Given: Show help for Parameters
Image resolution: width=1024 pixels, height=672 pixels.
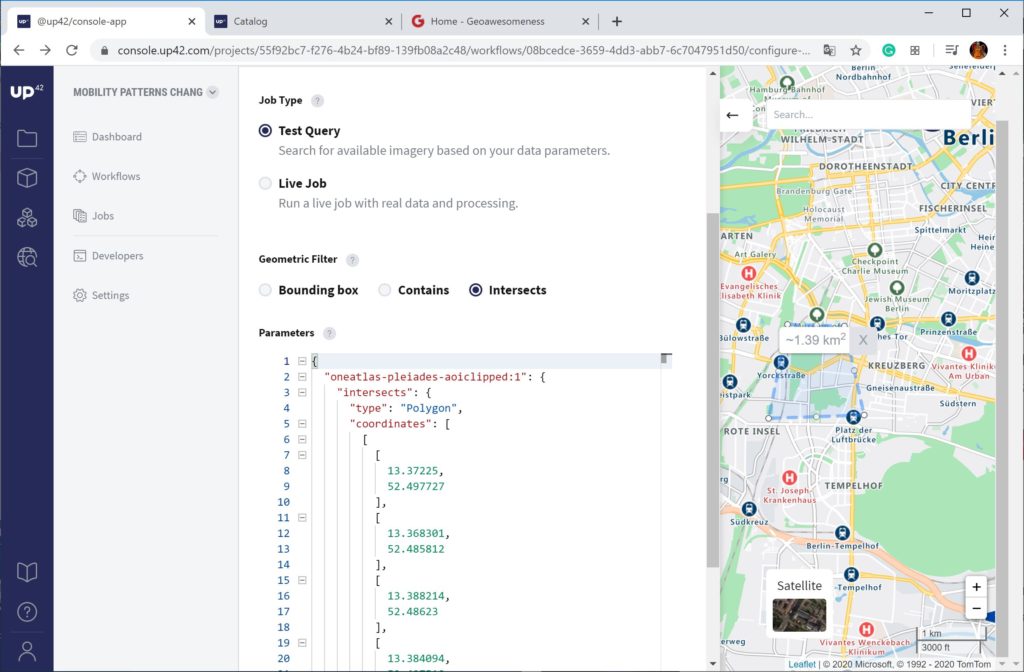Looking at the screenshot, I should click(x=330, y=334).
